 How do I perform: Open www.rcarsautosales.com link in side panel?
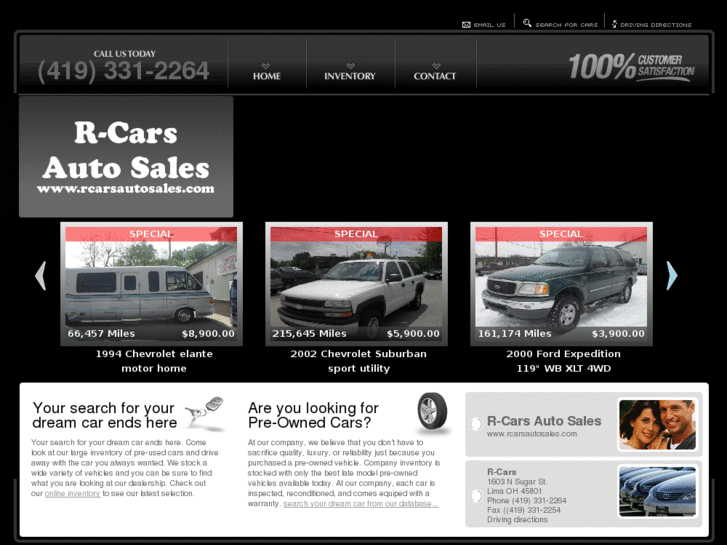pyautogui.click(x=532, y=434)
